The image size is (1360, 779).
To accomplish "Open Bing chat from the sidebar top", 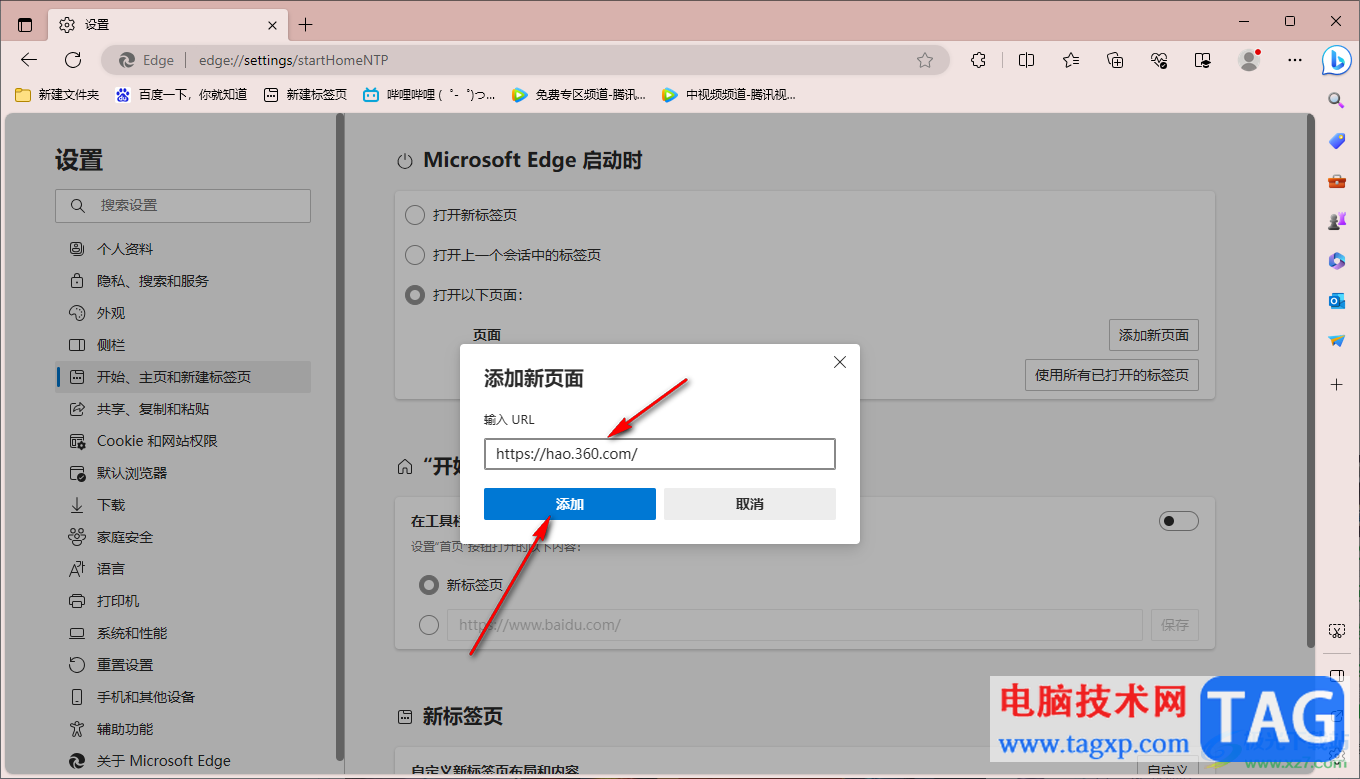I will 1337,60.
